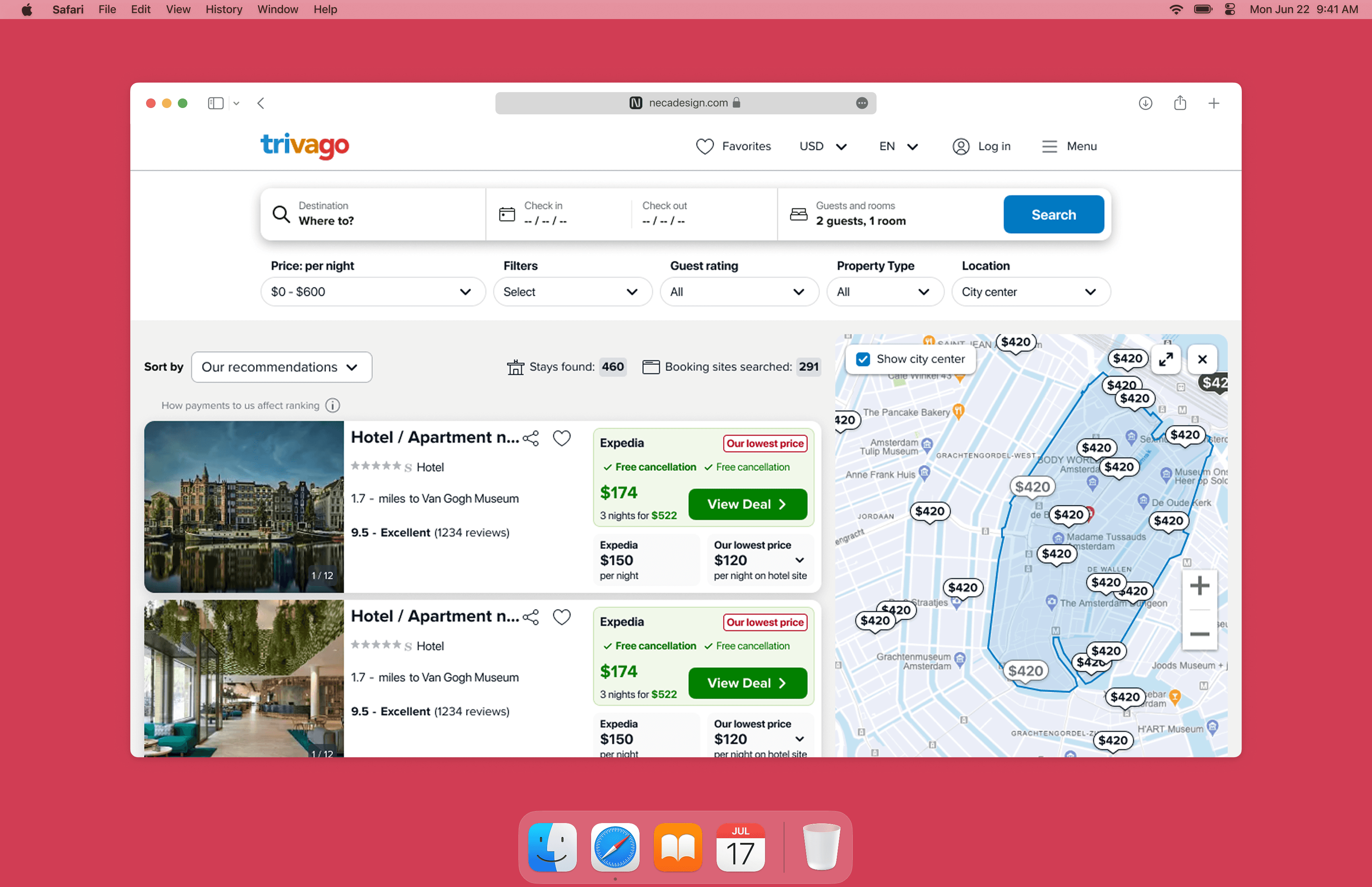Click the guests and rooms bed icon
Viewport: 1372px width, 887px height.
tap(799, 214)
